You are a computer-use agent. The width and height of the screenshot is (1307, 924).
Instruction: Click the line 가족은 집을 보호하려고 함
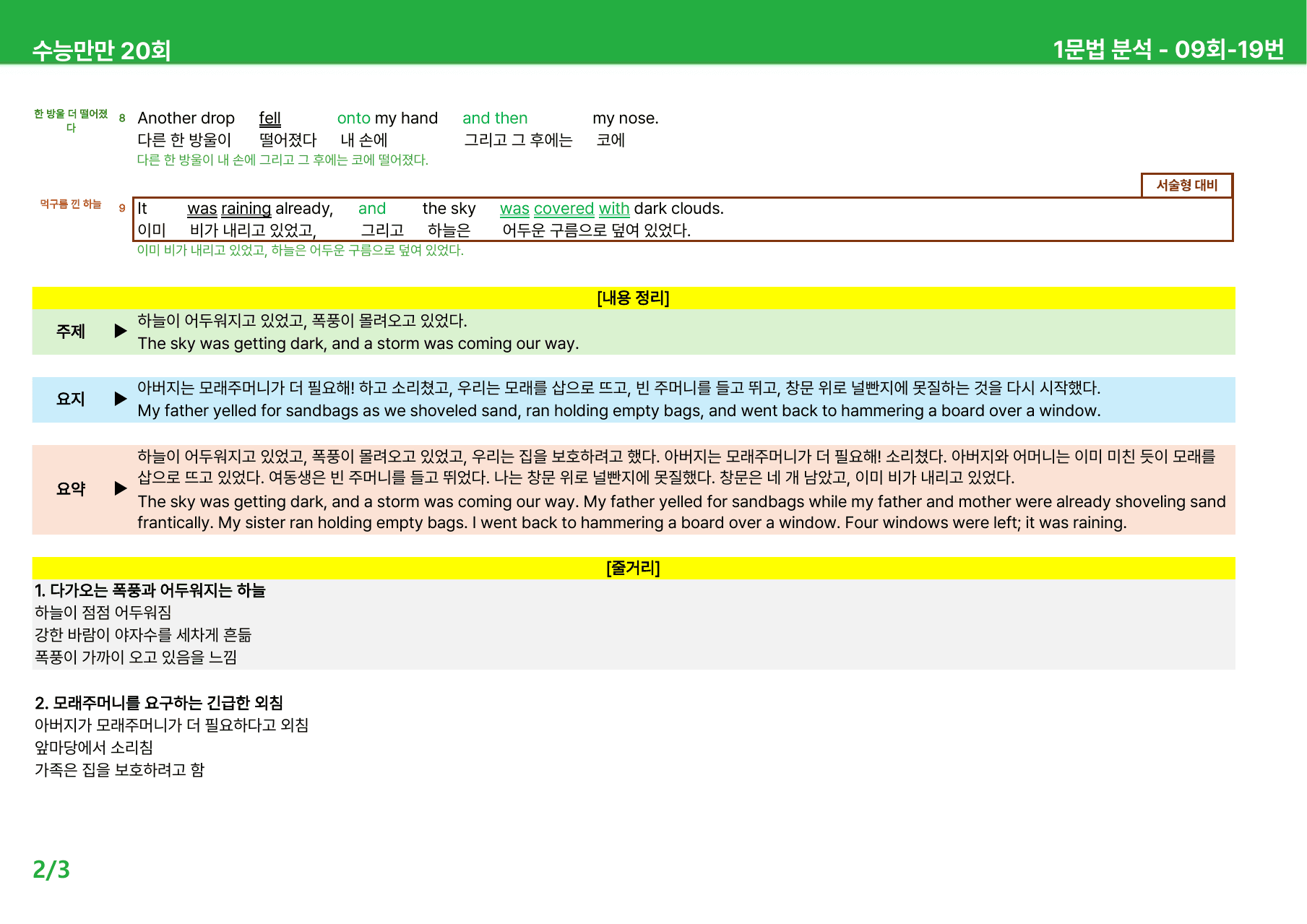coord(120,769)
